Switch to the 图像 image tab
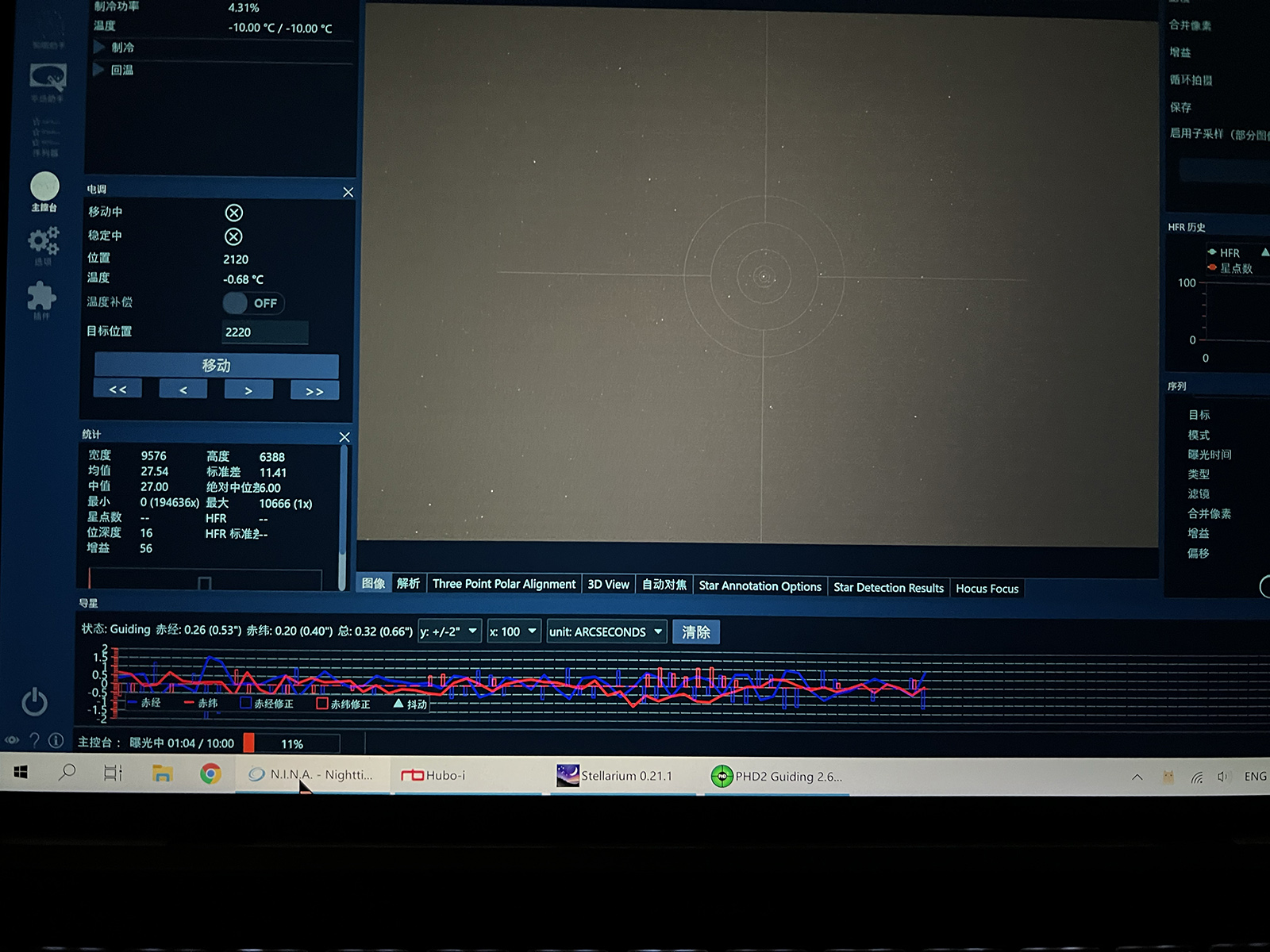Image resolution: width=1270 pixels, height=952 pixels. 373,583
